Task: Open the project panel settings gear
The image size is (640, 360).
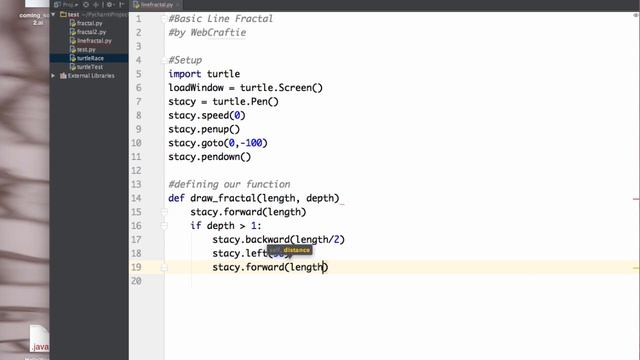Action: click(x=109, y=4)
